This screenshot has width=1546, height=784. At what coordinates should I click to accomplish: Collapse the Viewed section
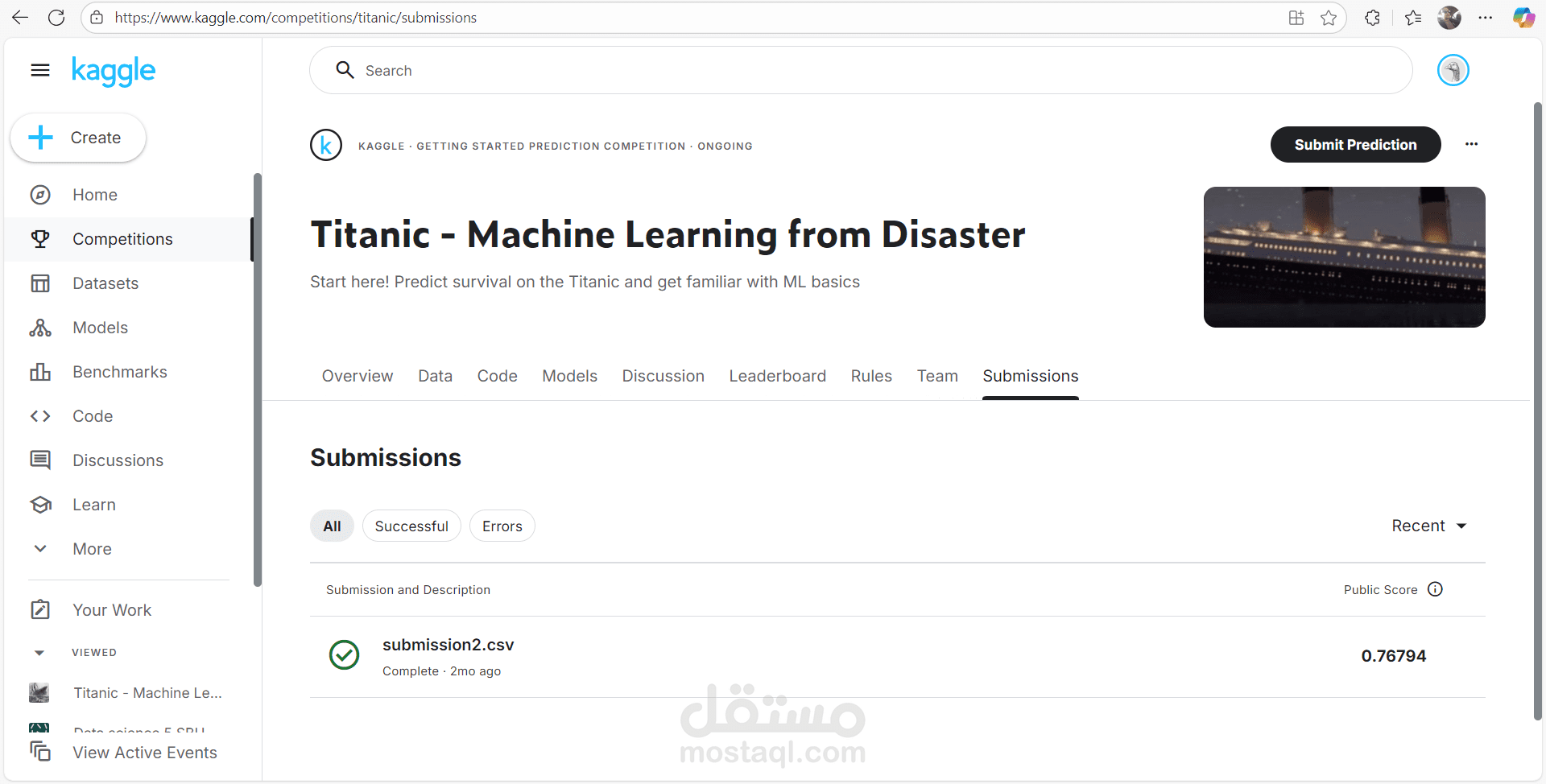click(x=39, y=652)
